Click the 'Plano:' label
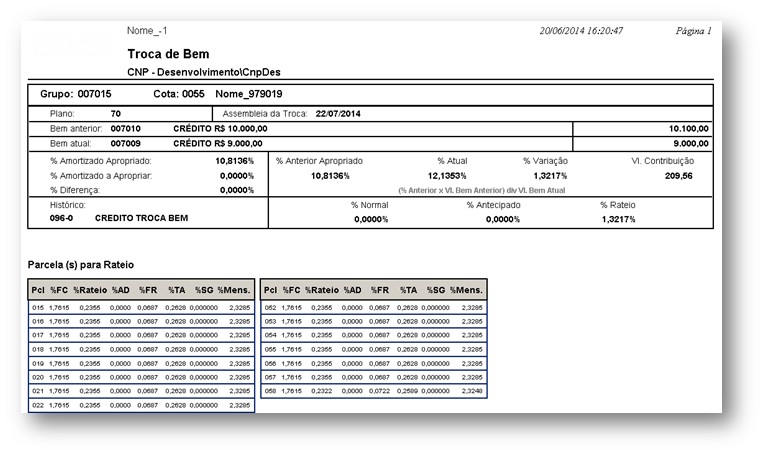The width and height of the screenshot is (764, 455). [62, 114]
